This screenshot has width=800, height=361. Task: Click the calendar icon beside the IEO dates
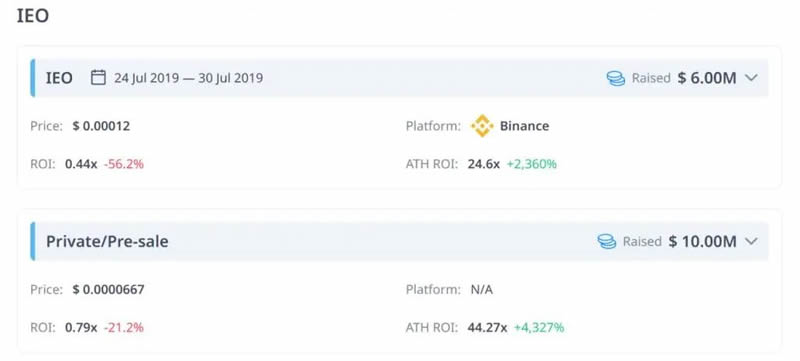pos(98,78)
